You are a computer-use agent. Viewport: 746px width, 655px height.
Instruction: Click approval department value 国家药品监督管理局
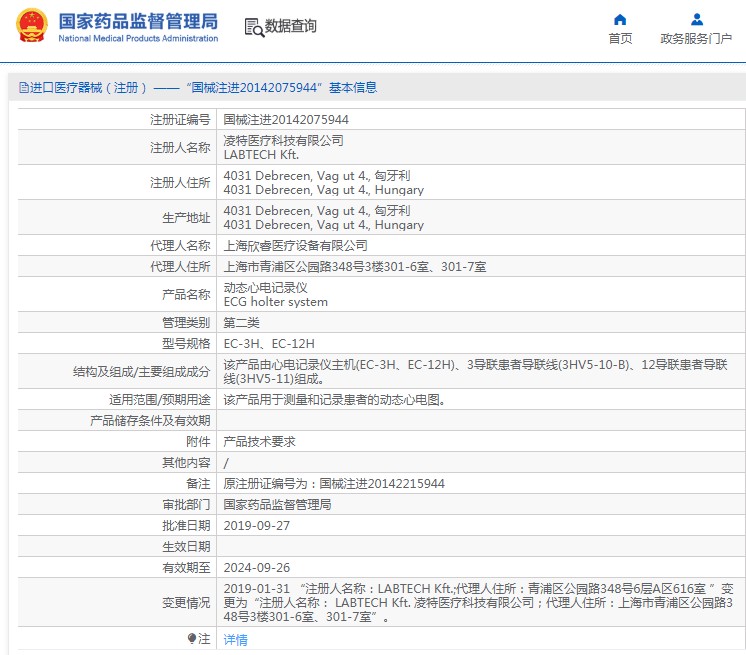277,504
